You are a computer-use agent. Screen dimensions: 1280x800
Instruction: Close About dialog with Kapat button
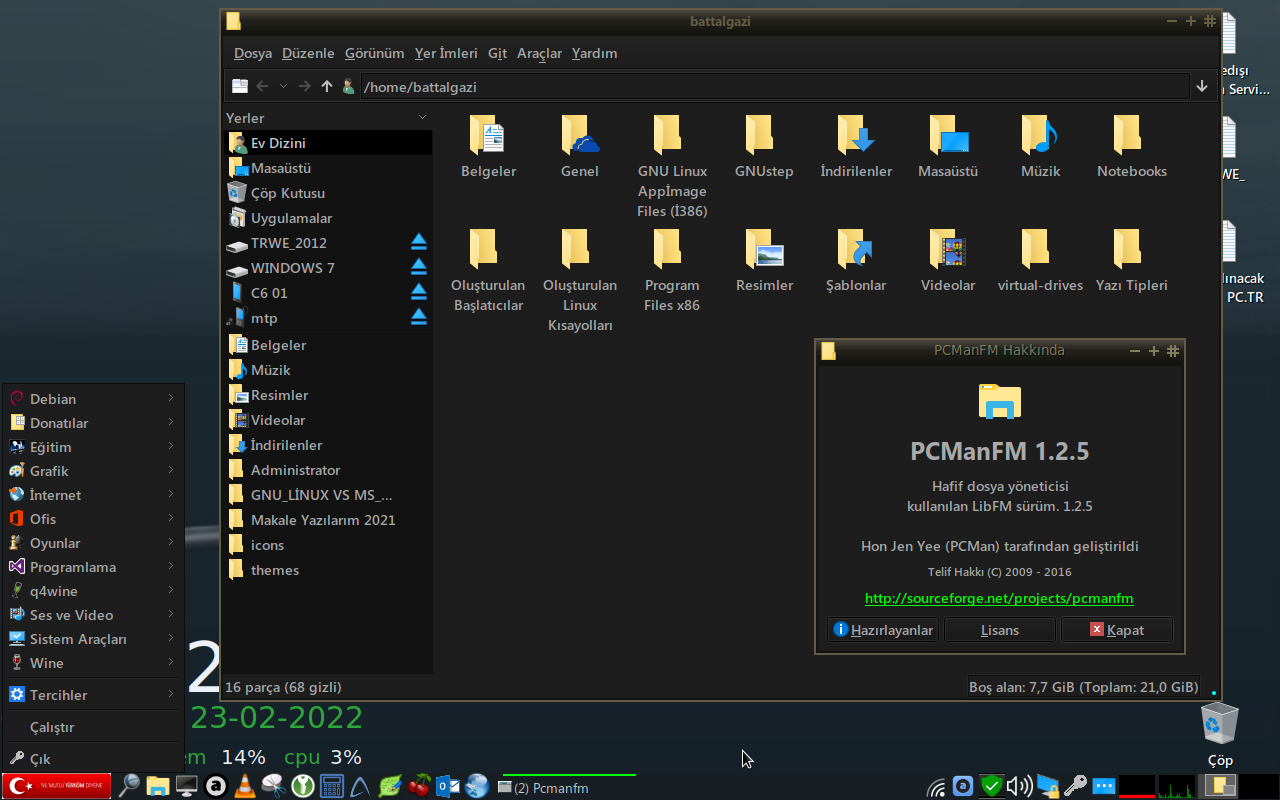click(x=1116, y=630)
